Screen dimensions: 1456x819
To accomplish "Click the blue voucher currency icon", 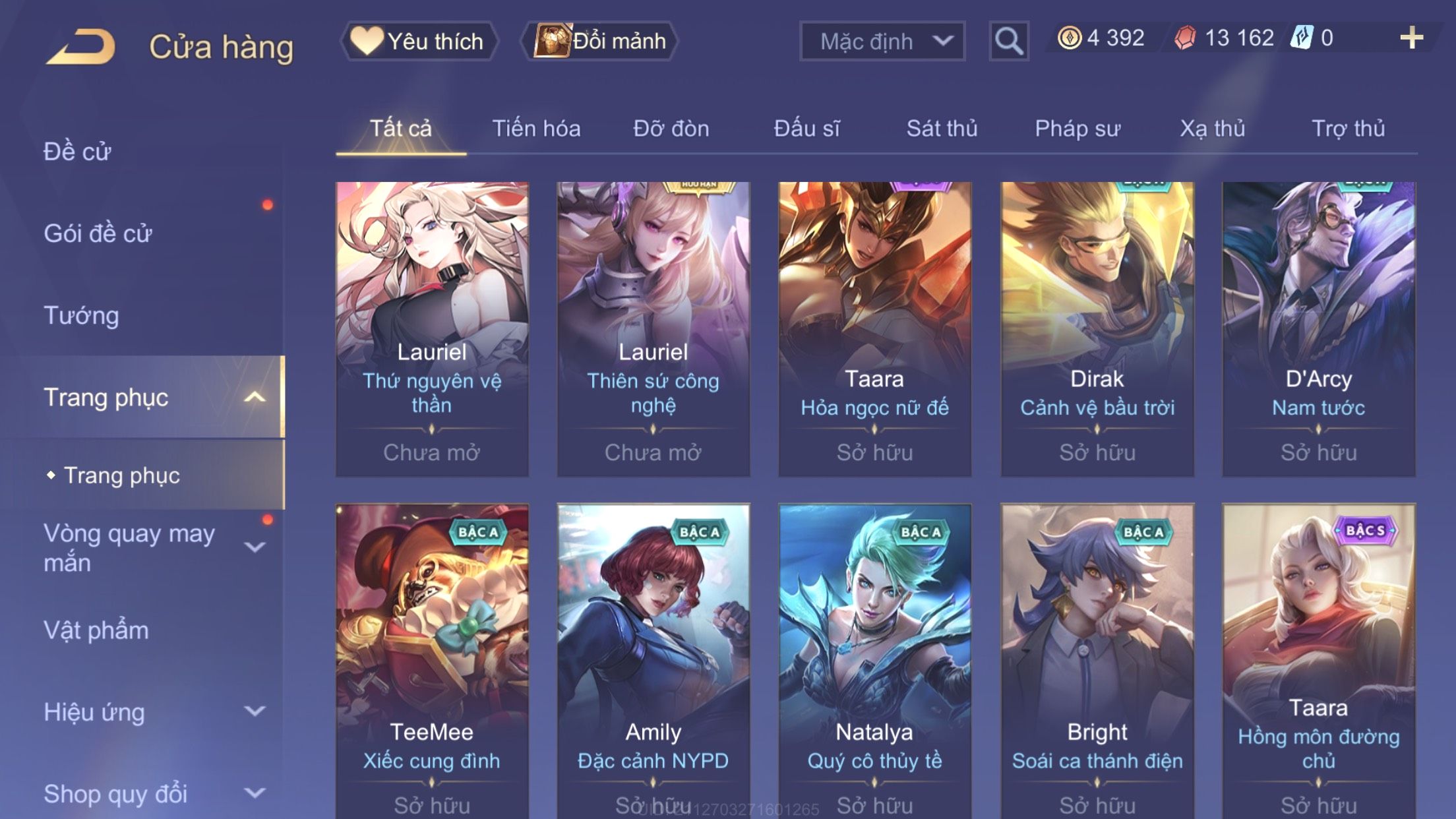I will 1302,38.
